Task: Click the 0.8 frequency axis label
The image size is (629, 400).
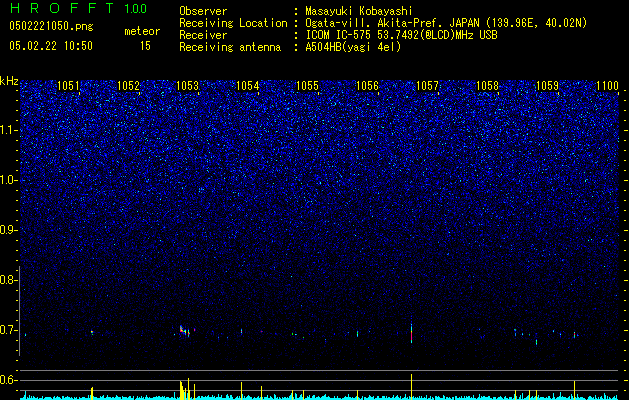Action: (7, 280)
